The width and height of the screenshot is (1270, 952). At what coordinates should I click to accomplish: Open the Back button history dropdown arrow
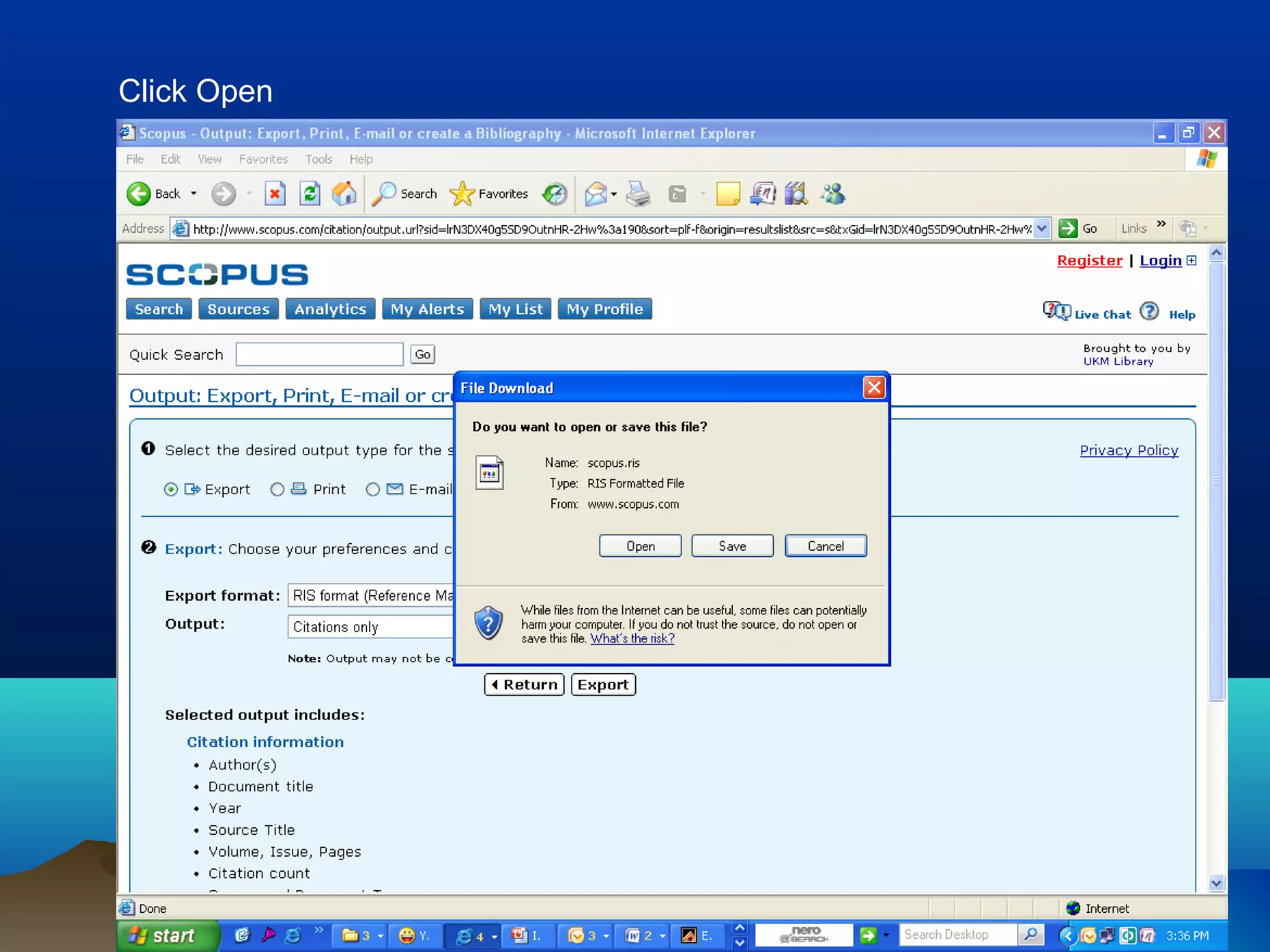click(x=193, y=194)
